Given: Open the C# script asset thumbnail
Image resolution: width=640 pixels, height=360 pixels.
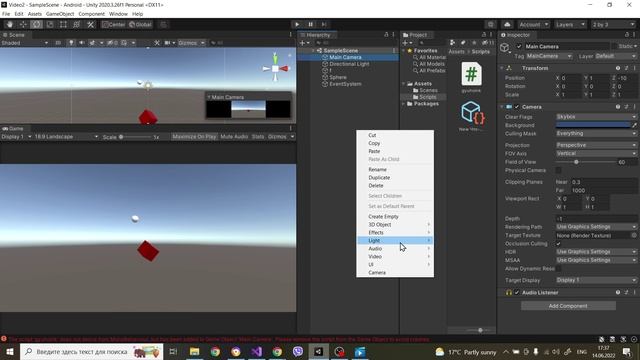Looking at the screenshot, I should [x=471, y=74].
